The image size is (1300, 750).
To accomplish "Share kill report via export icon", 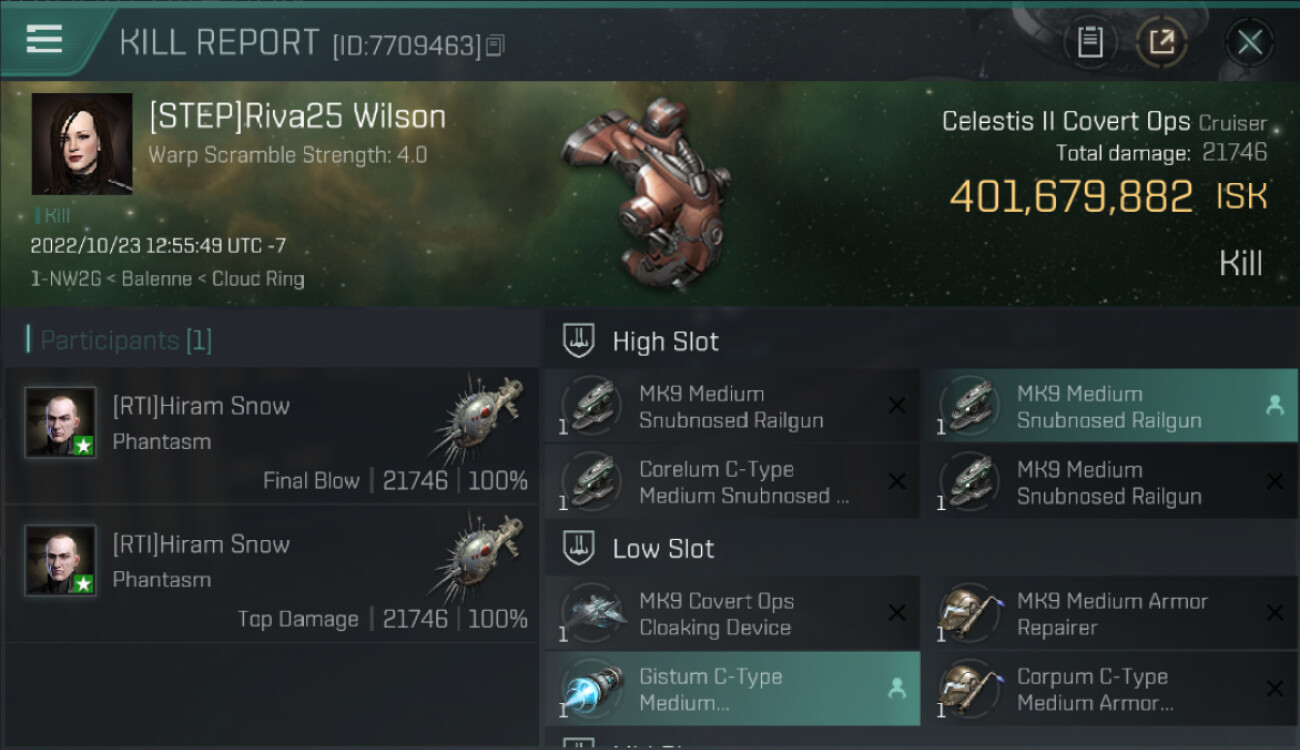I will coord(1162,43).
